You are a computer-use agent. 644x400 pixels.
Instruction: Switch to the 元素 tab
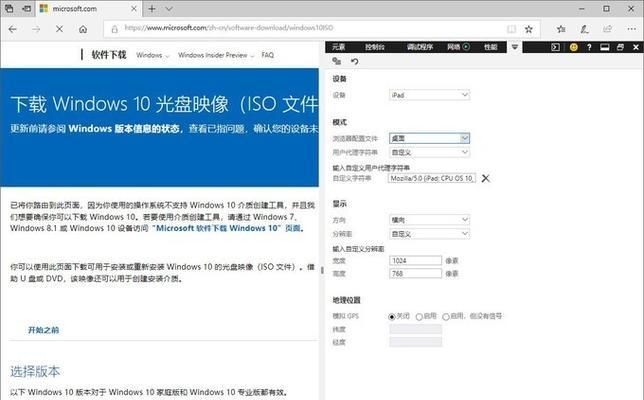338,47
